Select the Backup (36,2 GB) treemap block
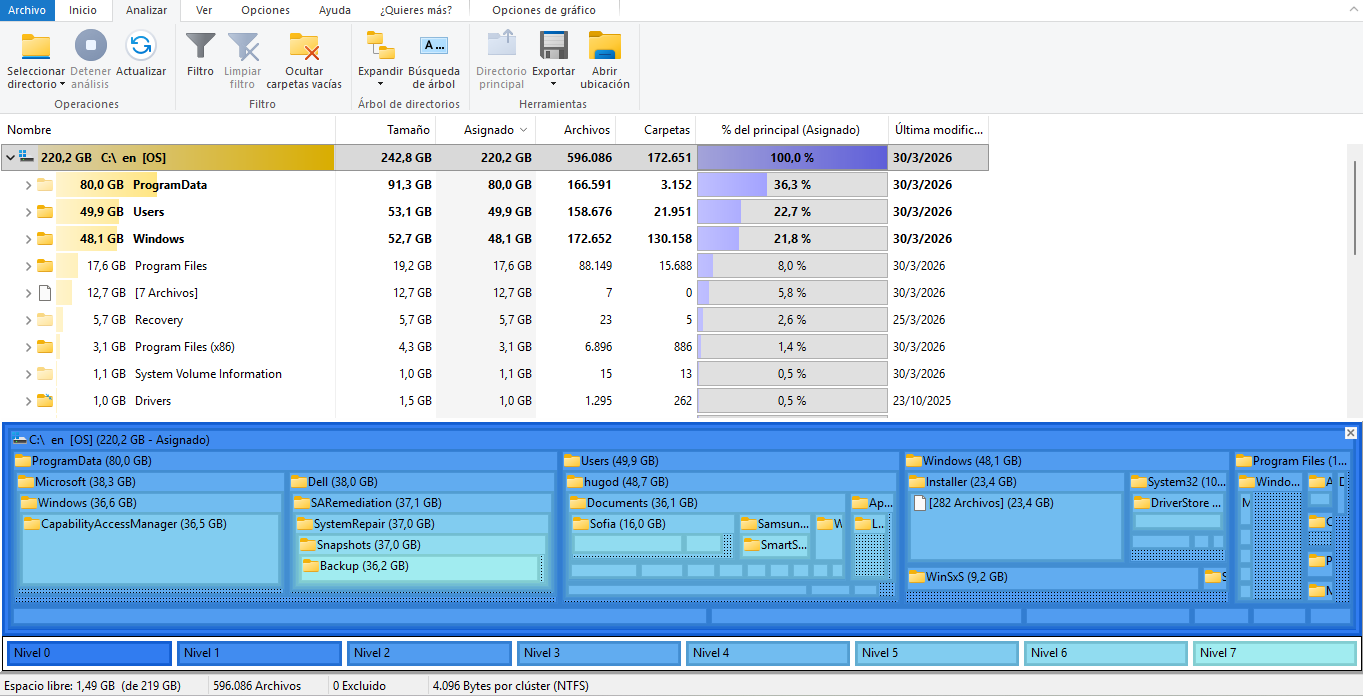1363x696 pixels. 420,567
